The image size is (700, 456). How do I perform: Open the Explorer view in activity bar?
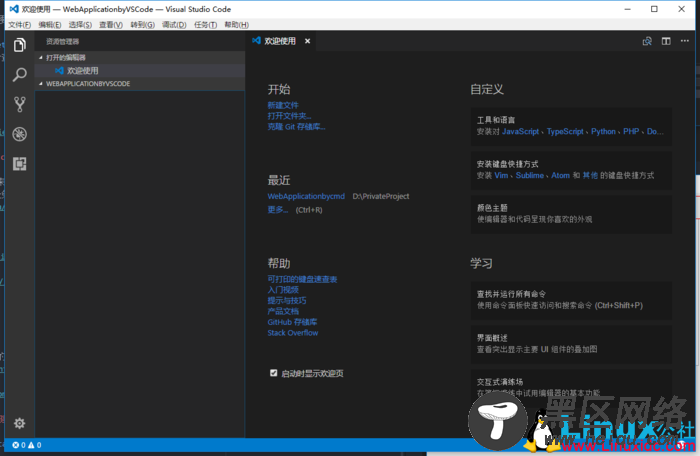[x=20, y=45]
